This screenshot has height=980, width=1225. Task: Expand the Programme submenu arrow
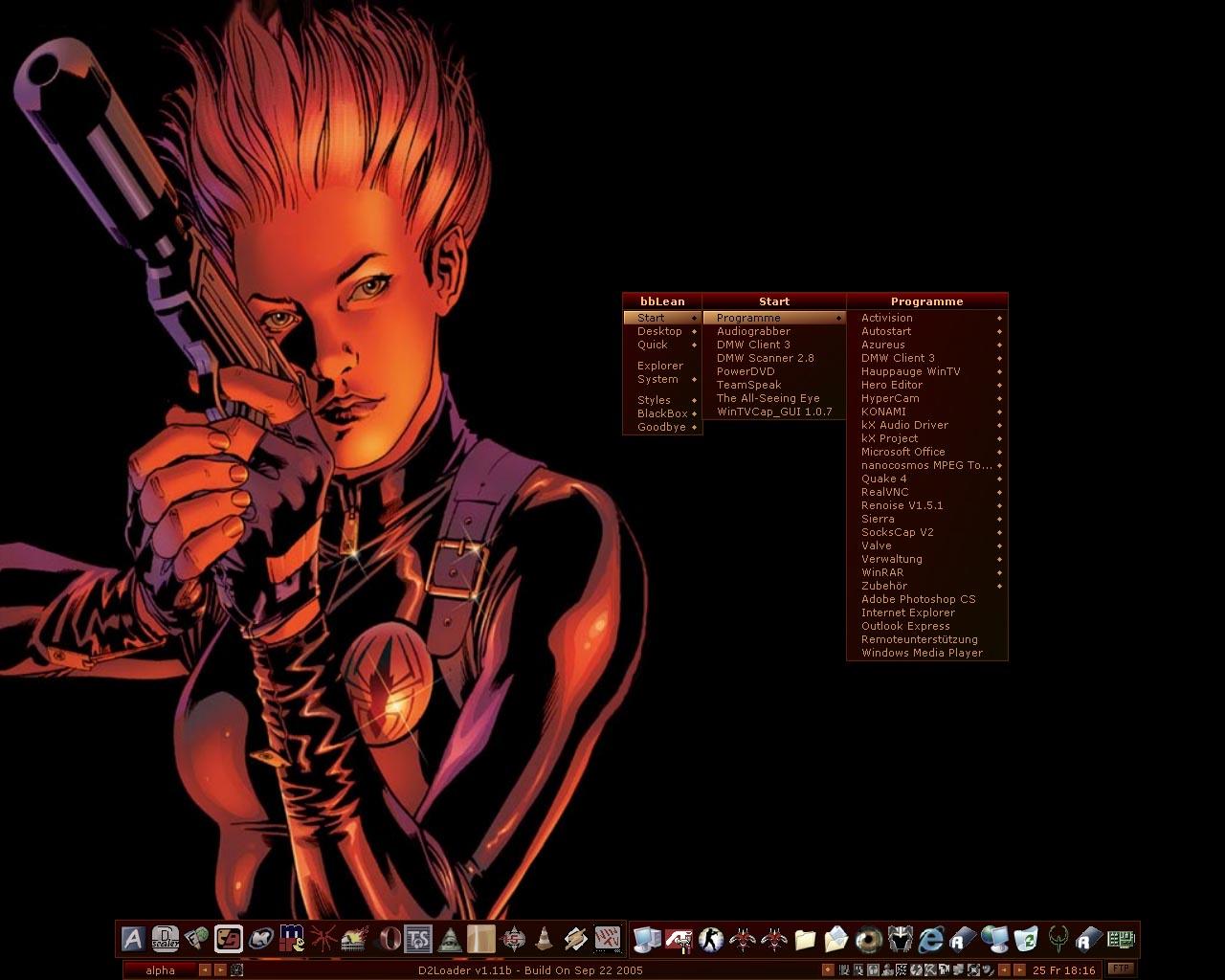[x=838, y=318]
